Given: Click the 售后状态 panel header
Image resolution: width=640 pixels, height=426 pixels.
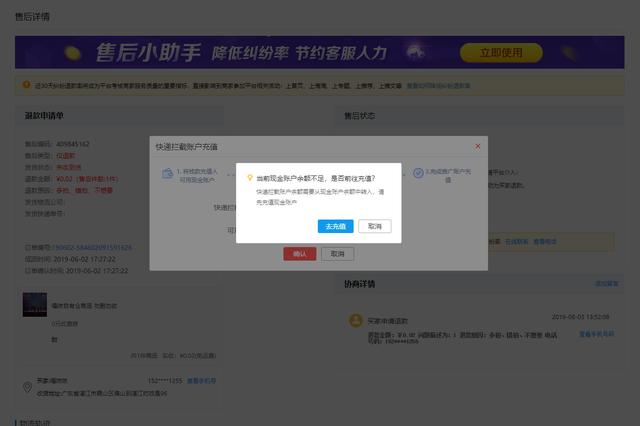Looking at the screenshot, I should coord(359,116).
